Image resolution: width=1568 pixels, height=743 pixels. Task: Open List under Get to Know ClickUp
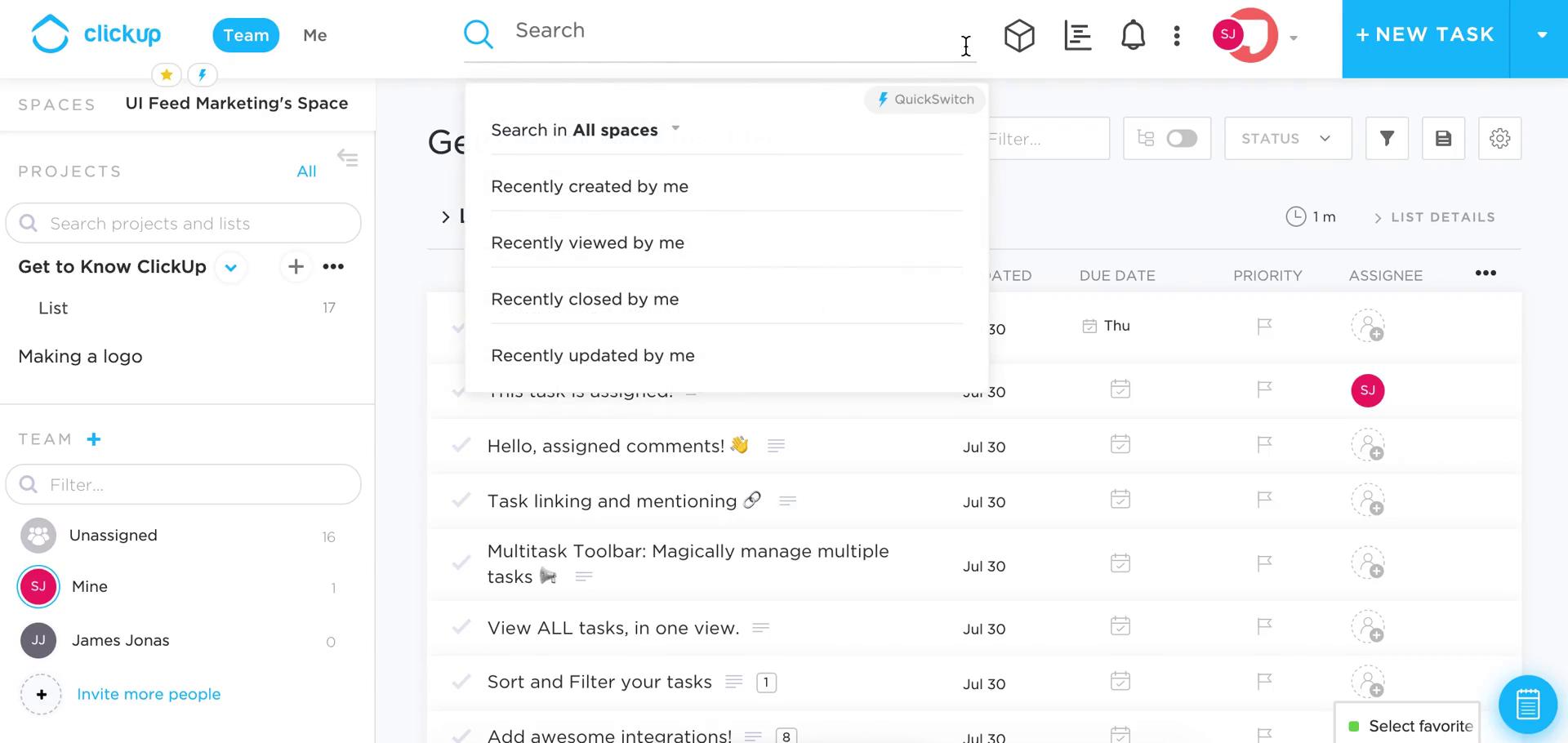pos(53,308)
